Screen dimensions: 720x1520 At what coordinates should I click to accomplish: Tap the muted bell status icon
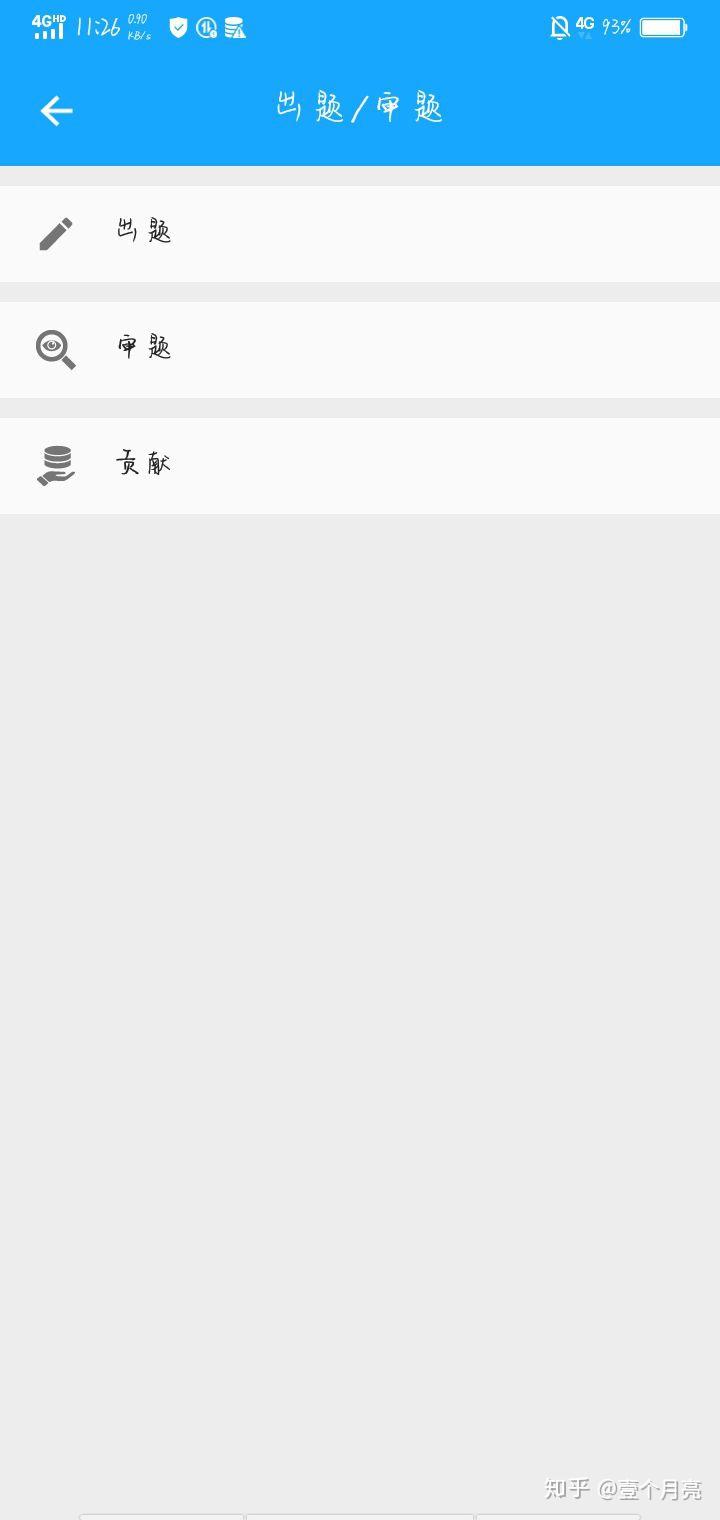pos(560,28)
